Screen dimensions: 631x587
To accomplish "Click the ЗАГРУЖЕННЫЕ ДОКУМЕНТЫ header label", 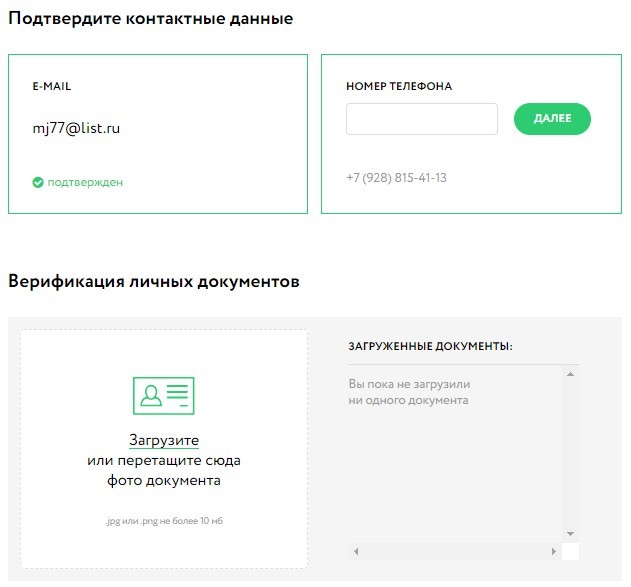I will pyautogui.click(x=430, y=346).
